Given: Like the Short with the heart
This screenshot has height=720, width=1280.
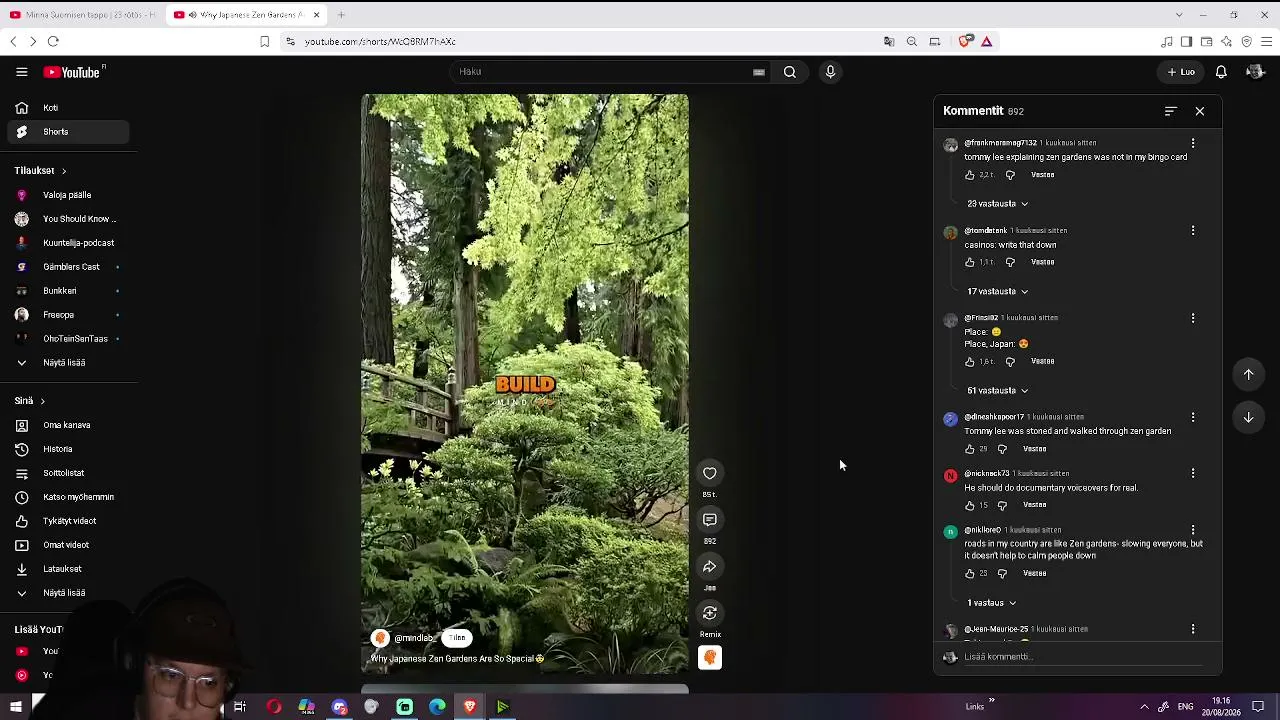Looking at the screenshot, I should point(710,474).
